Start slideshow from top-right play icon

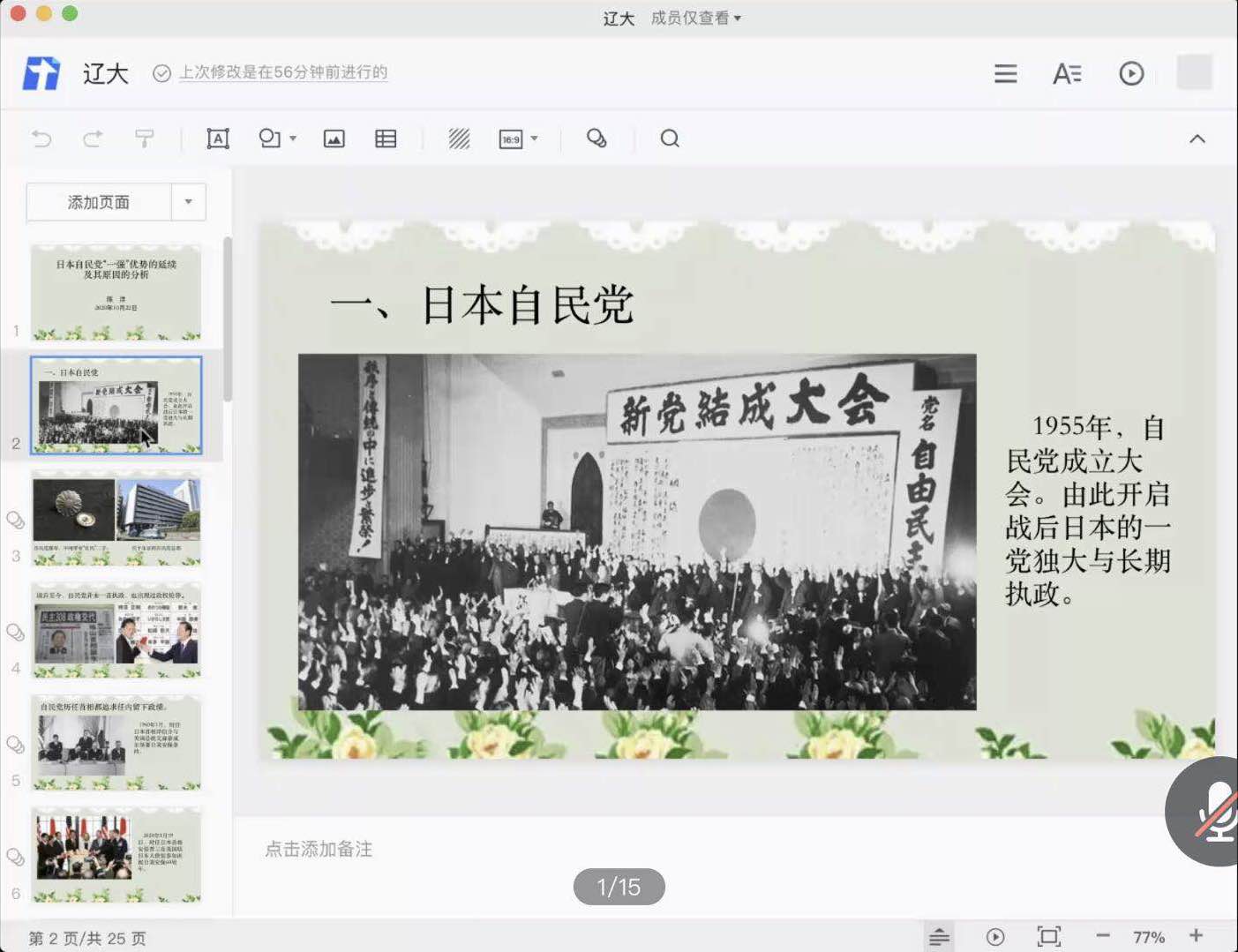pos(1131,73)
